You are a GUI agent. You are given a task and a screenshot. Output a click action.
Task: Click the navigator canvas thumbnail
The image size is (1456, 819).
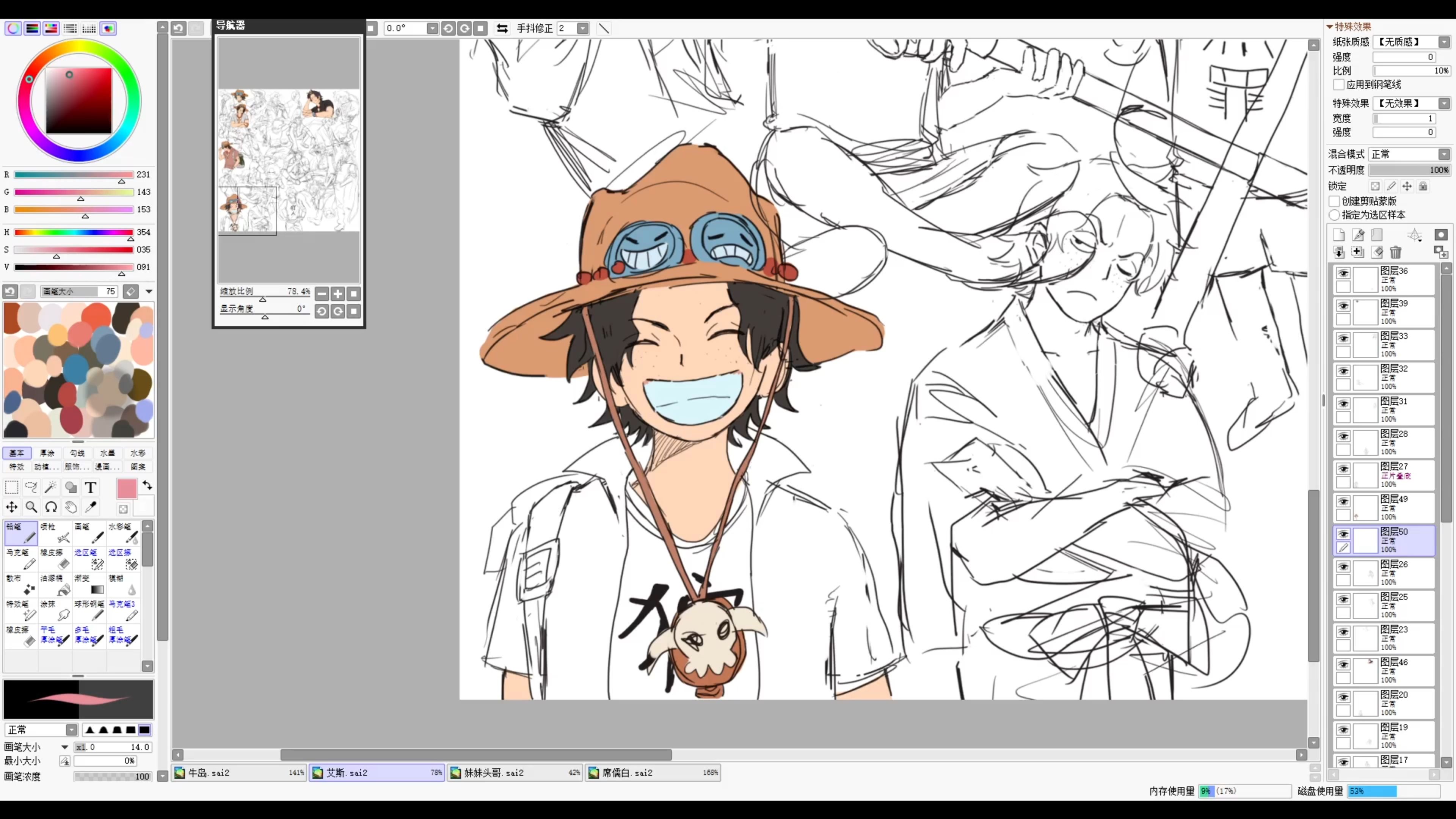(289, 160)
